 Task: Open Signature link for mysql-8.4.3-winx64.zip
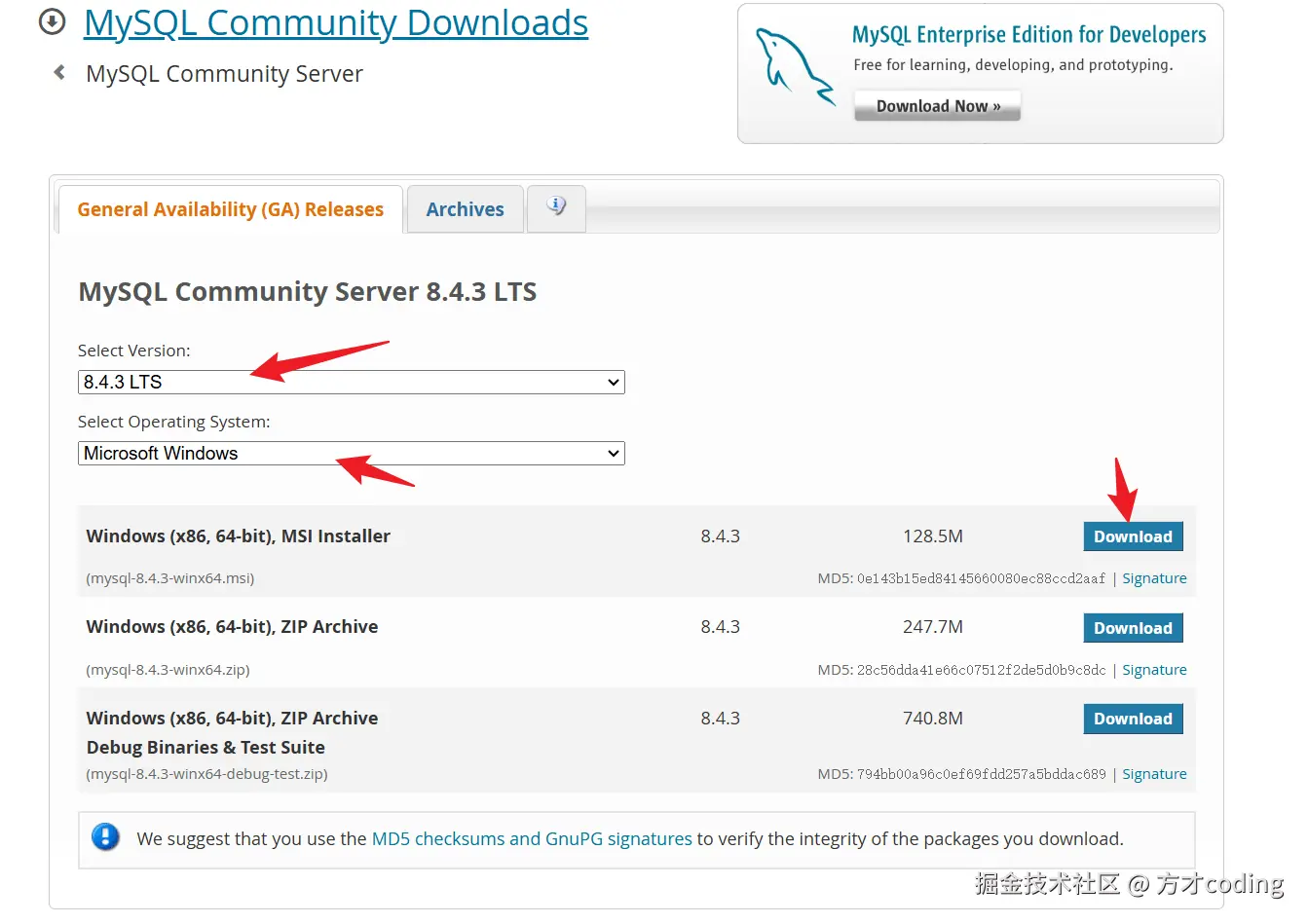coord(1154,670)
